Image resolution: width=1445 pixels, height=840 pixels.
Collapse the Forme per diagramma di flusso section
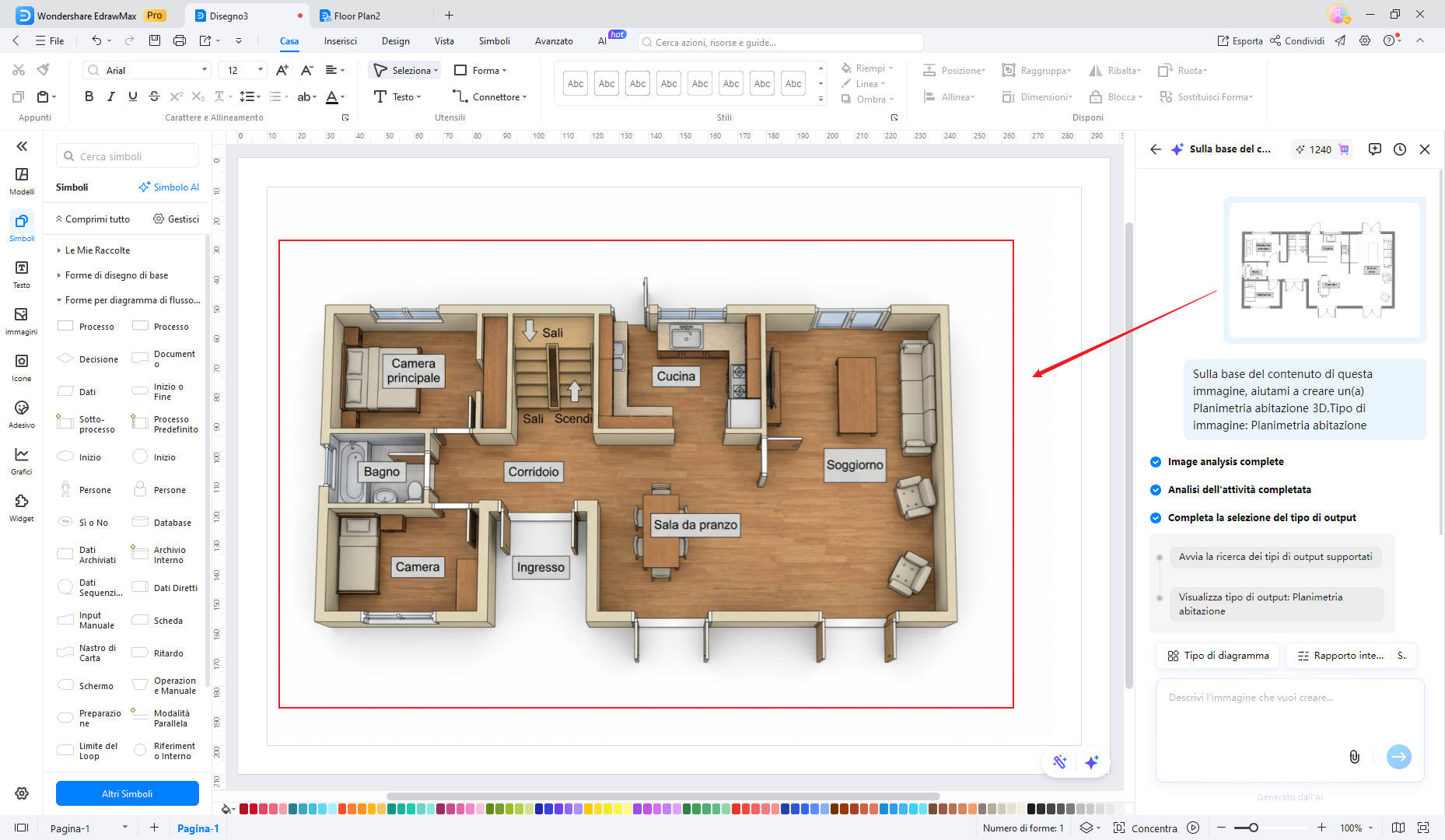(x=58, y=299)
